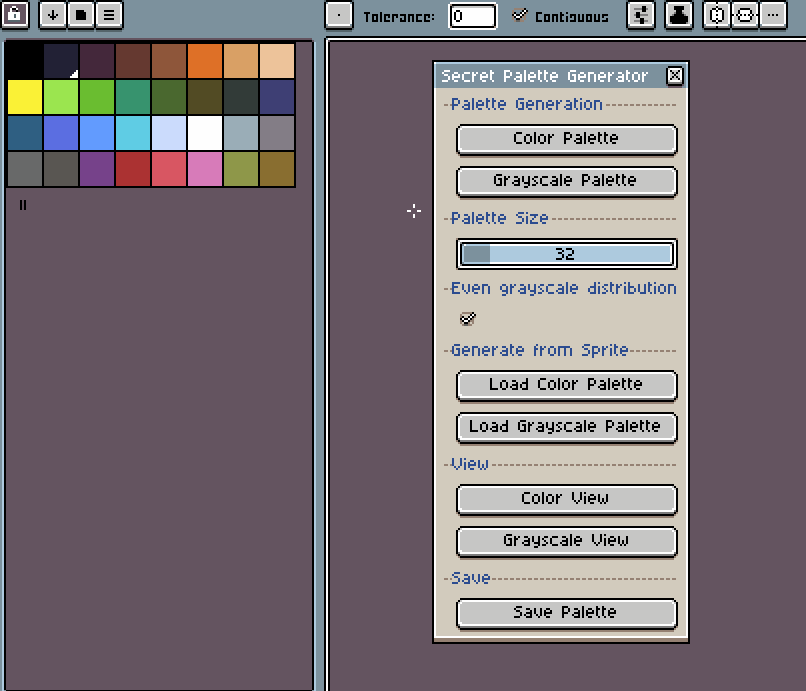The height and width of the screenshot is (691, 806).
Task: Open the sort palette down-arrow button
Action: coord(53,15)
